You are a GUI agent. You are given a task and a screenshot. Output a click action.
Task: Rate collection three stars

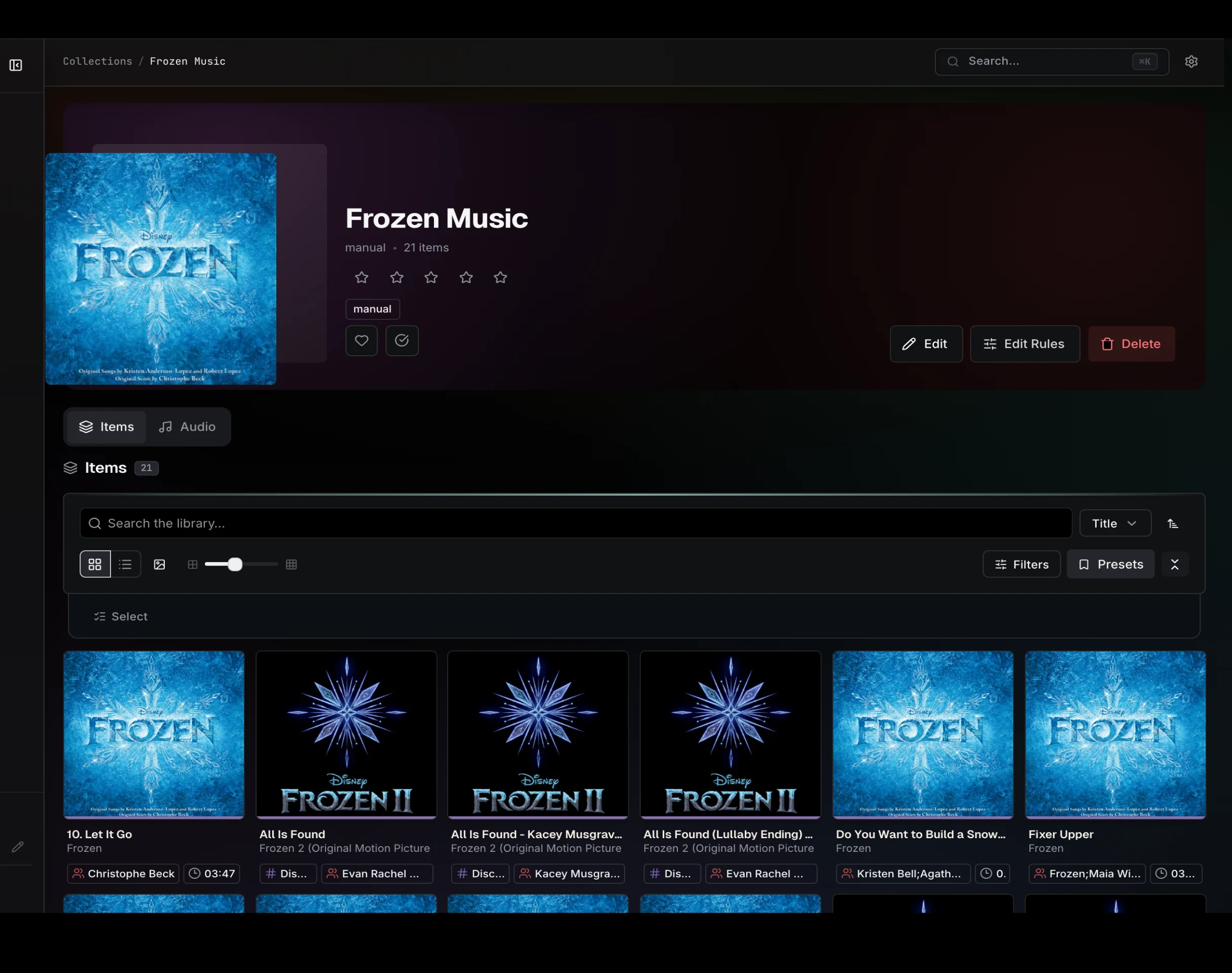[431, 277]
